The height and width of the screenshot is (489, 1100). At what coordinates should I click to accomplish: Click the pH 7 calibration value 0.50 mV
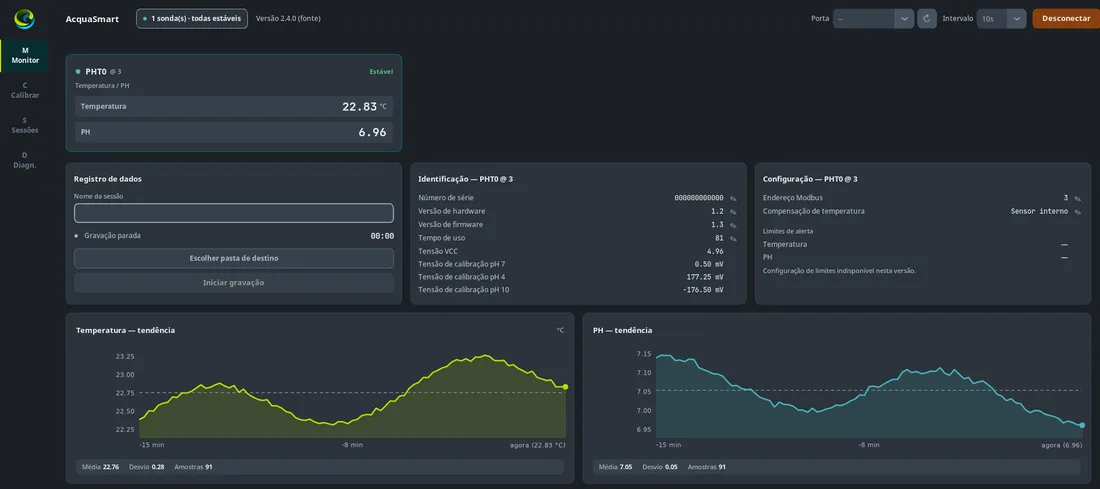[x=709, y=264]
